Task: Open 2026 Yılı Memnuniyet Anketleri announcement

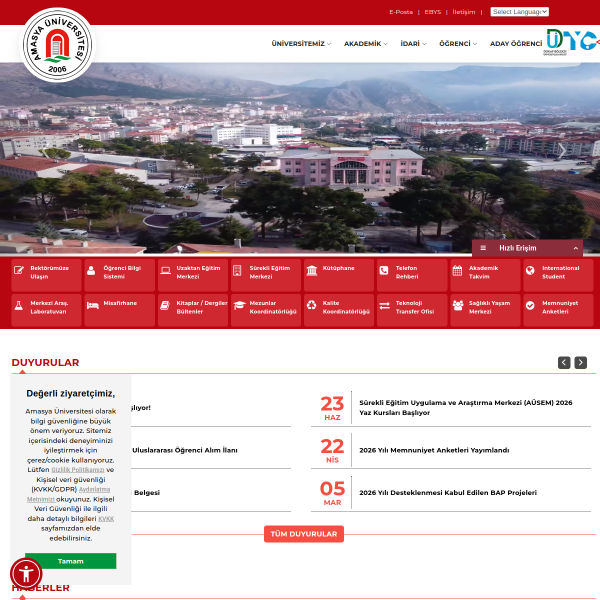Action: tap(434, 450)
